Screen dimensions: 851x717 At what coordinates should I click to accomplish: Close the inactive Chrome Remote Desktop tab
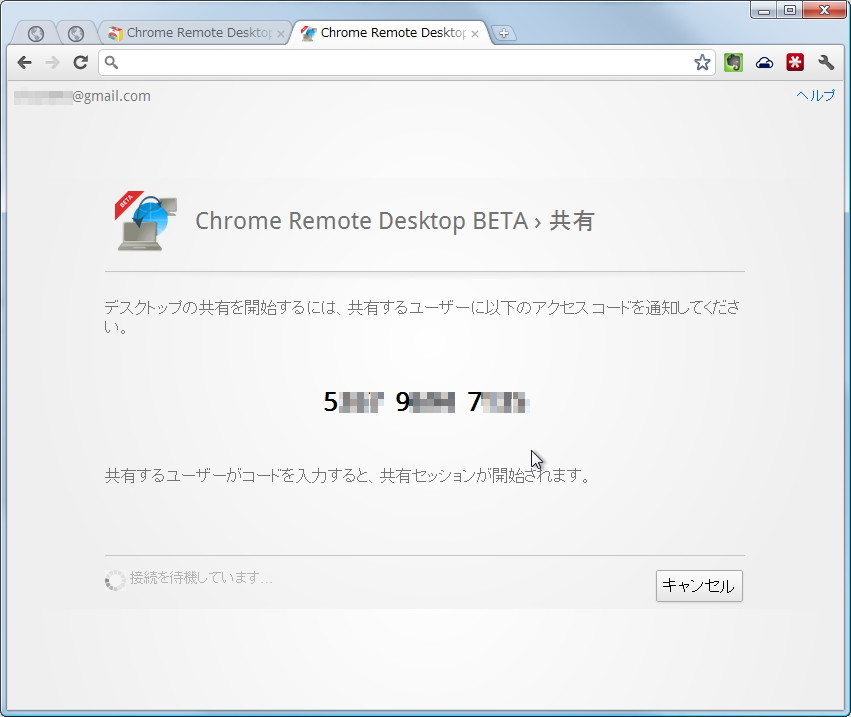point(279,32)
